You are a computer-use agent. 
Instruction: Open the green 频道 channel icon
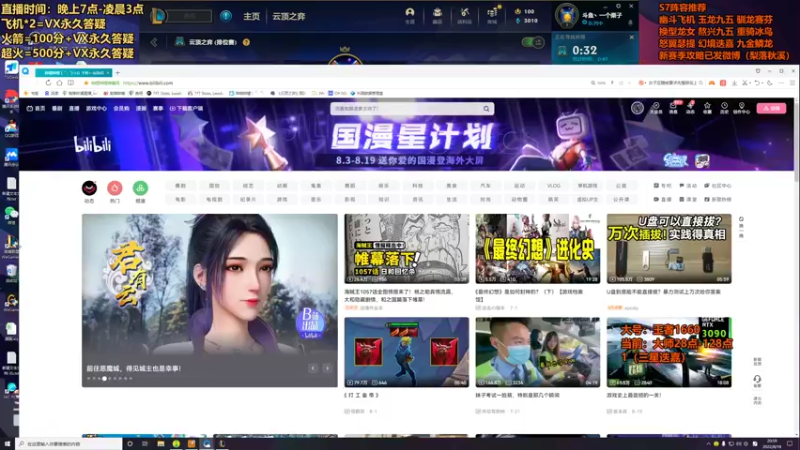tap(140, 188)
